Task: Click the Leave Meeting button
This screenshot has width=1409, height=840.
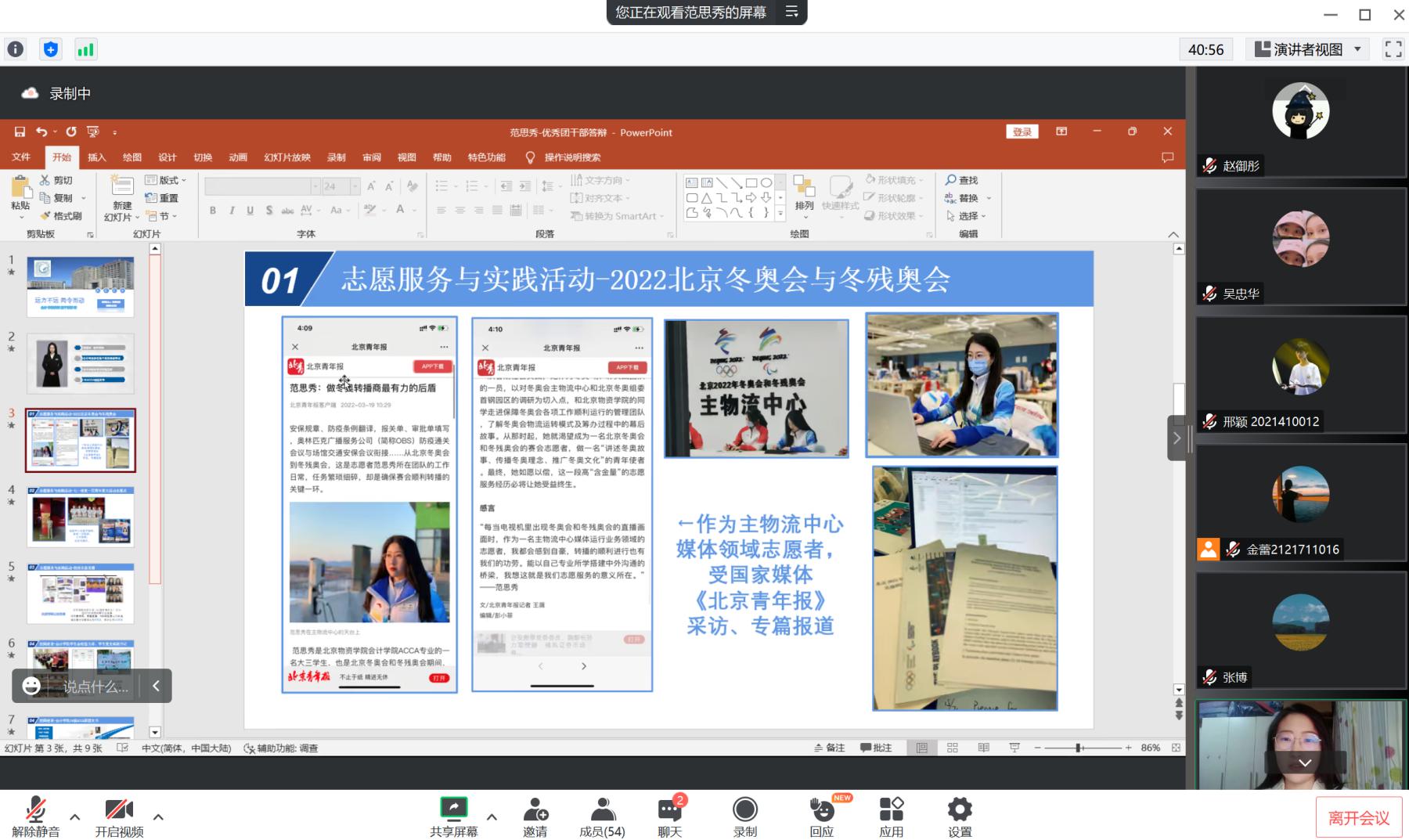Action: click(x=1358, y=818)
